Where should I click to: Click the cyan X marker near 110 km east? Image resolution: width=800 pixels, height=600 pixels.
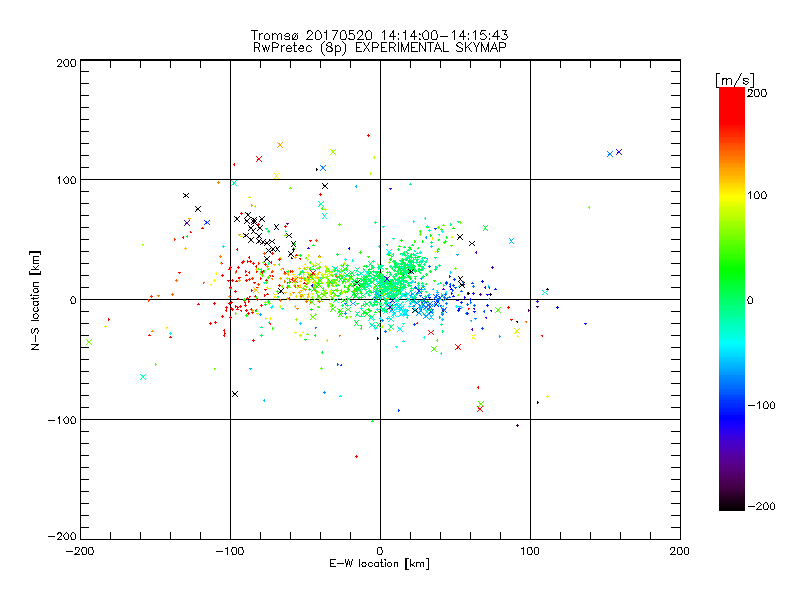[545, 292]
